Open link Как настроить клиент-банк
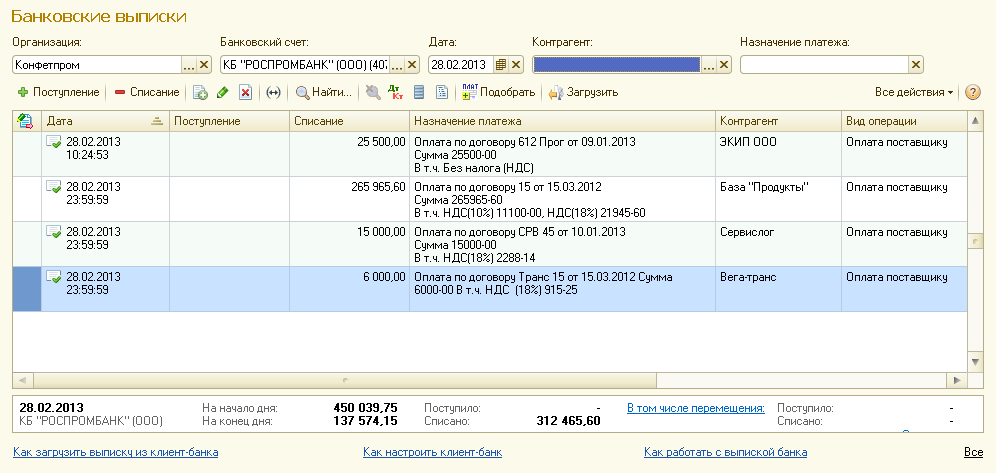 pos(432,453)
